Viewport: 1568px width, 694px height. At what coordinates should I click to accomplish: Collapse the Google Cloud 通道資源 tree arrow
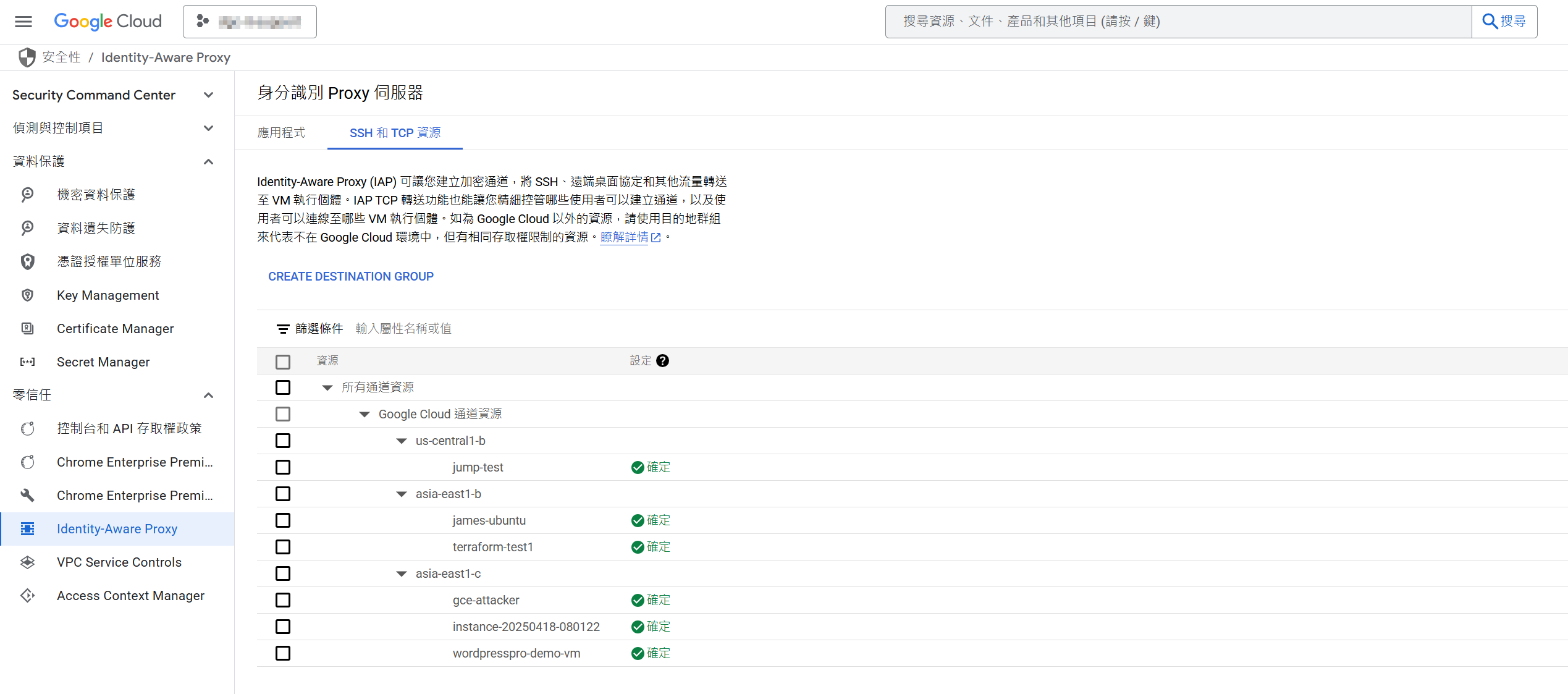tap(365, 414)
